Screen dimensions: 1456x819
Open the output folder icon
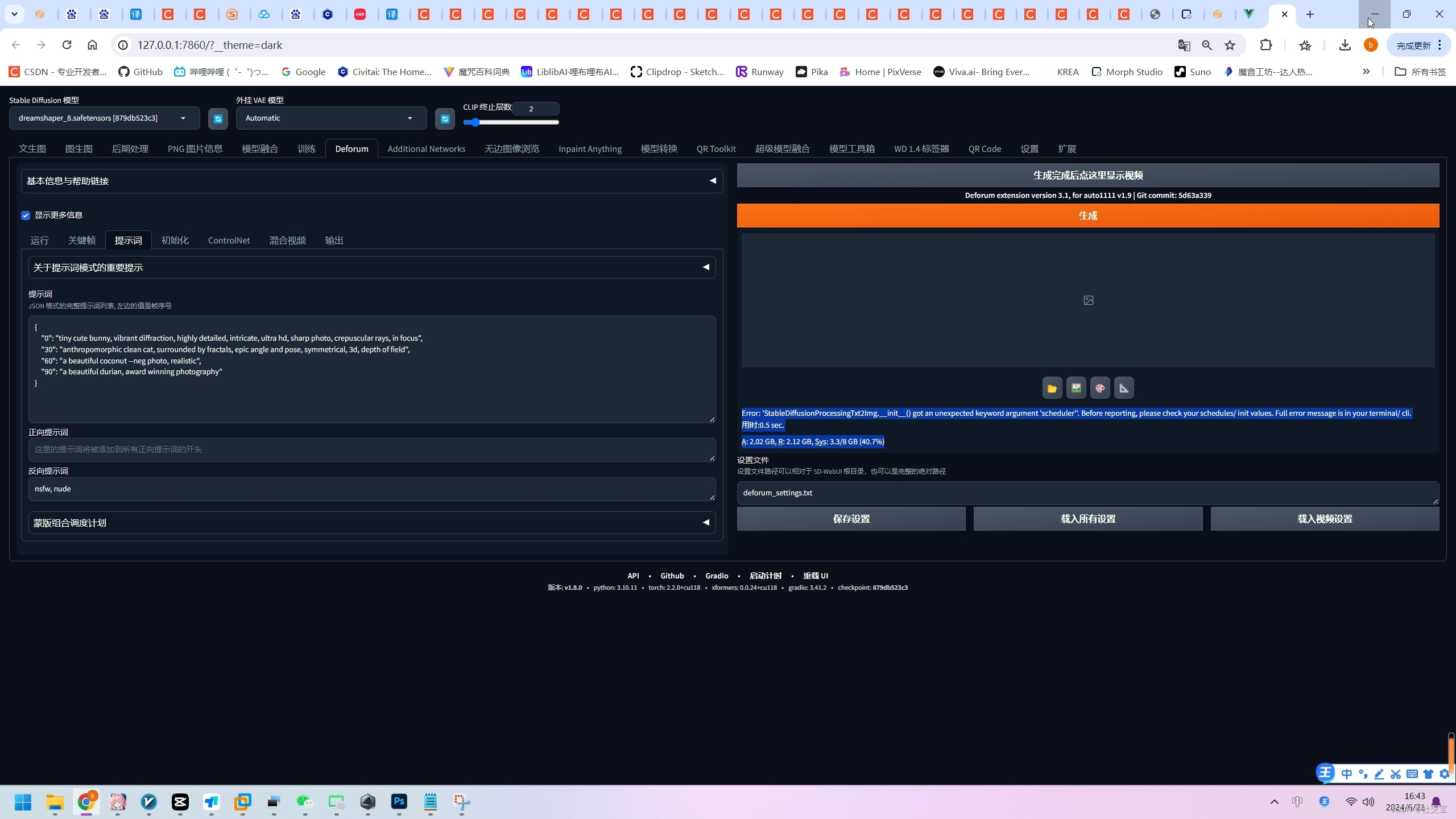coord(1052,388)
